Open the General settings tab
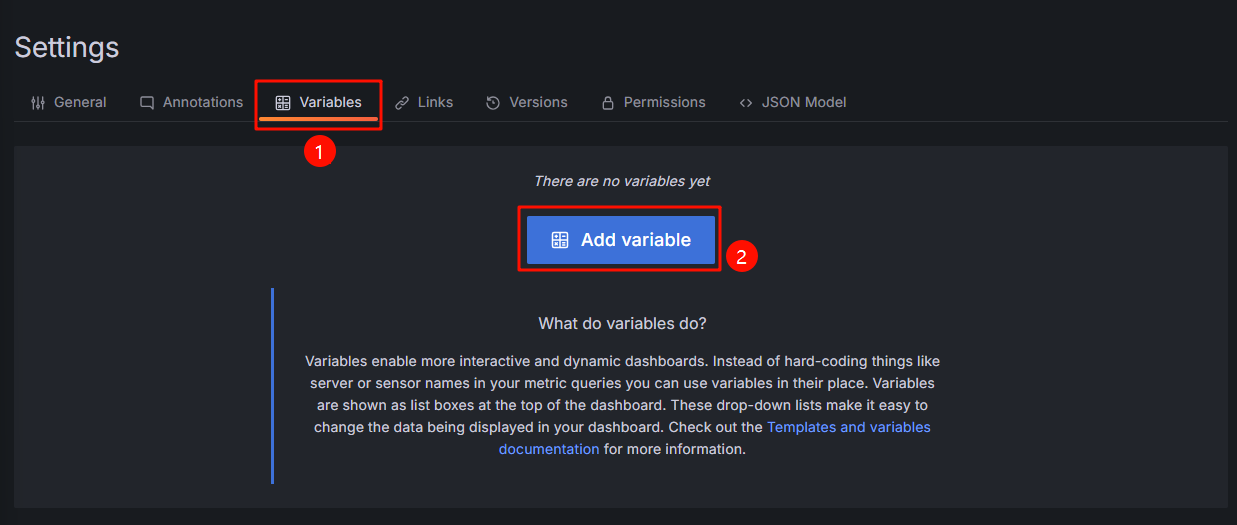1237x525 pixels. (69, 102)
